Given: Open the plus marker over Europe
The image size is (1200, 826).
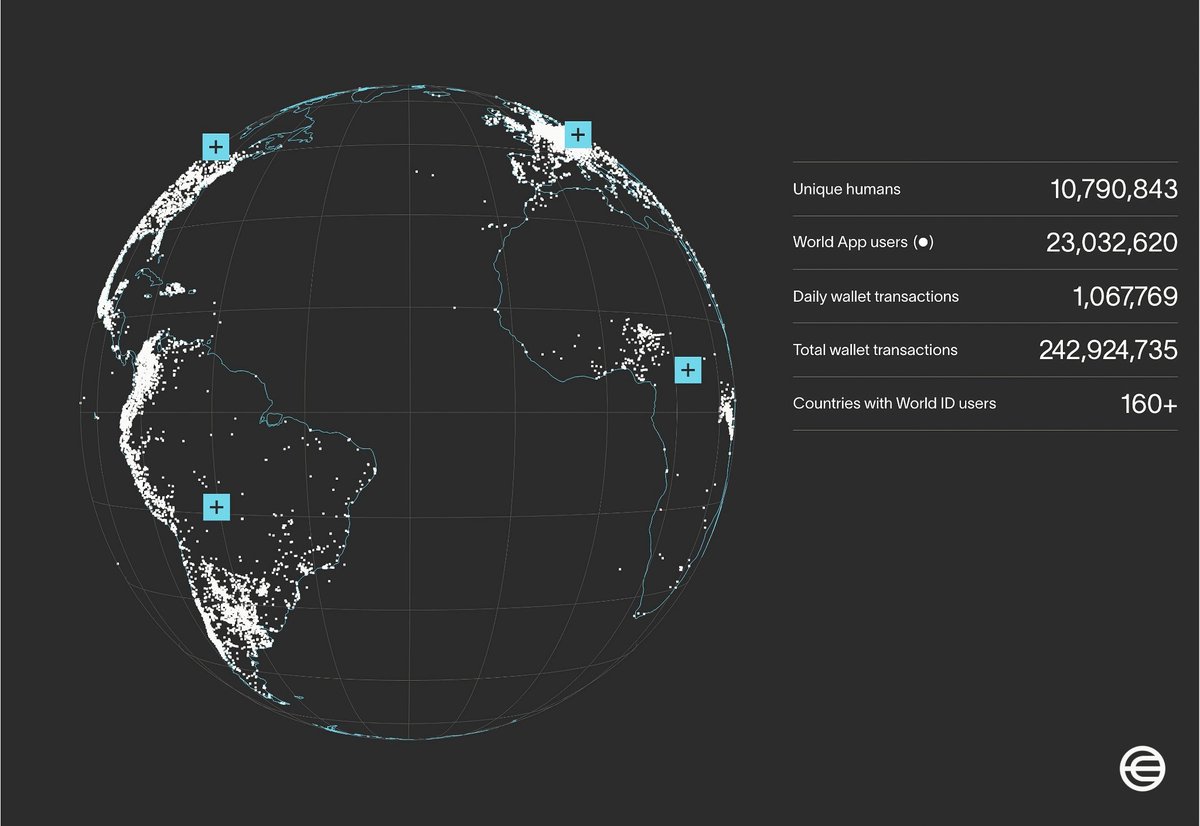Looking at the screenshot, I should pyautogui.click(x=578, y=134).
